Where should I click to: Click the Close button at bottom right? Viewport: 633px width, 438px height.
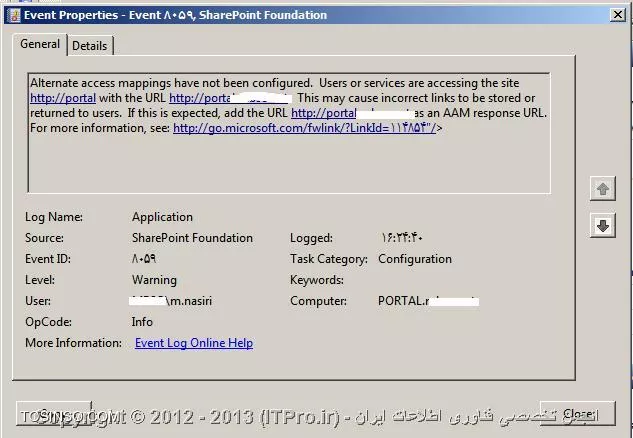[x=578, y=413]
